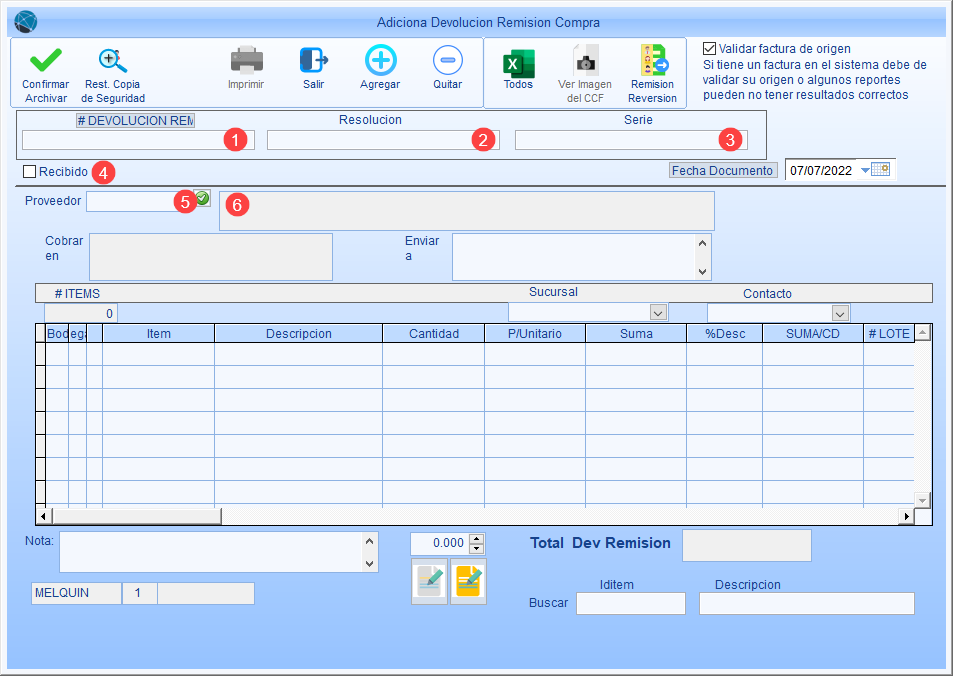Add a row with Agregar icon
This screenshot has width=953, height=676.
[380, 60]
